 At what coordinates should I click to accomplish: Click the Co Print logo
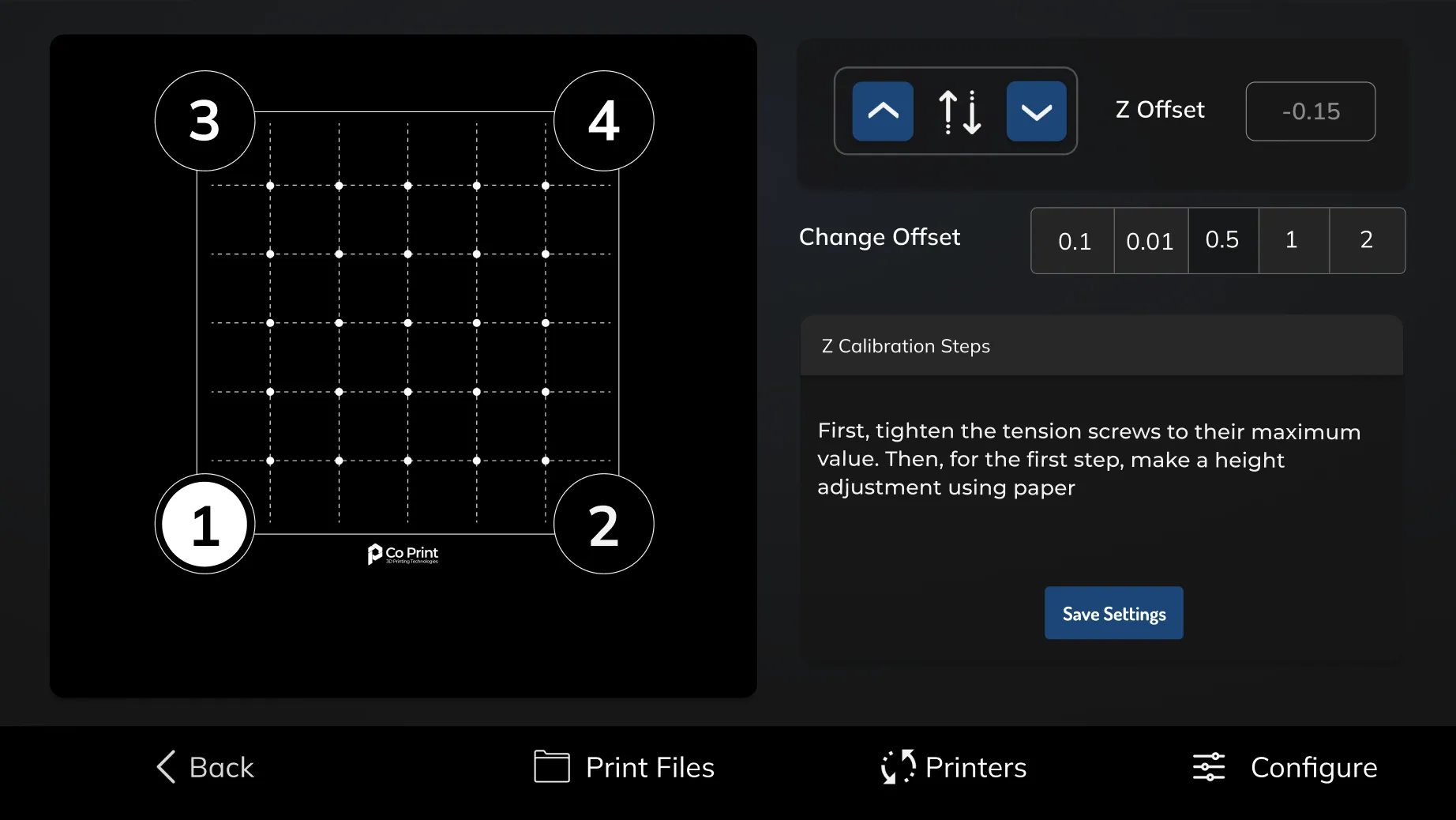point(403,554)
